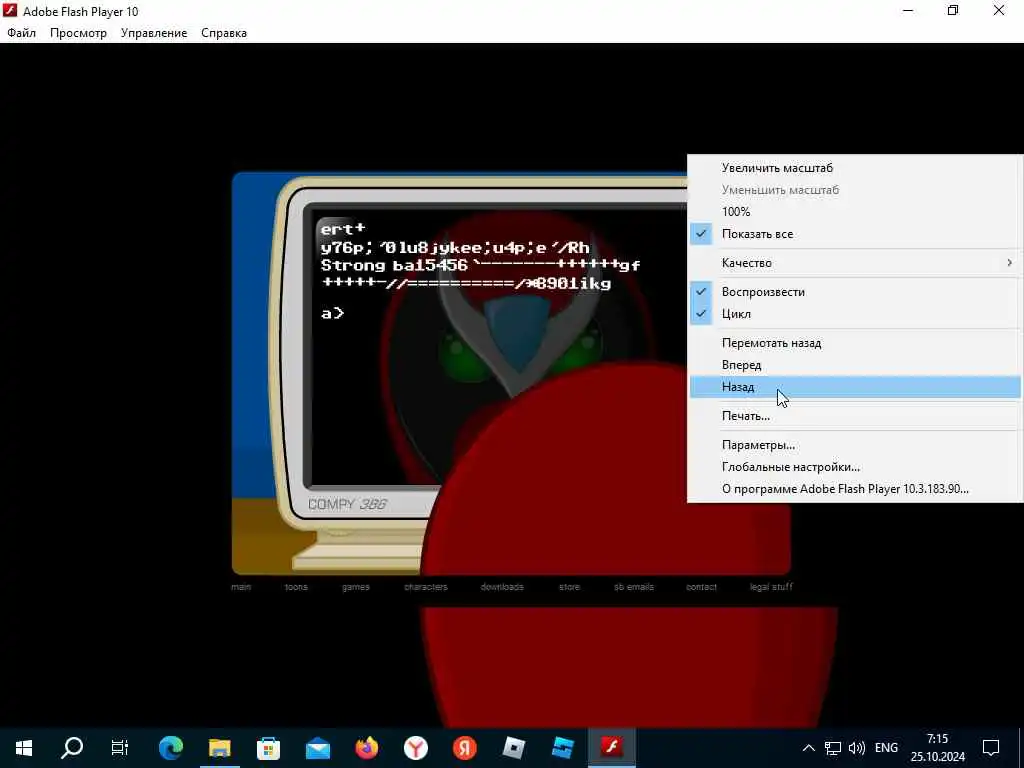
Task: Open the Файл menu
Action: point(22,33)
